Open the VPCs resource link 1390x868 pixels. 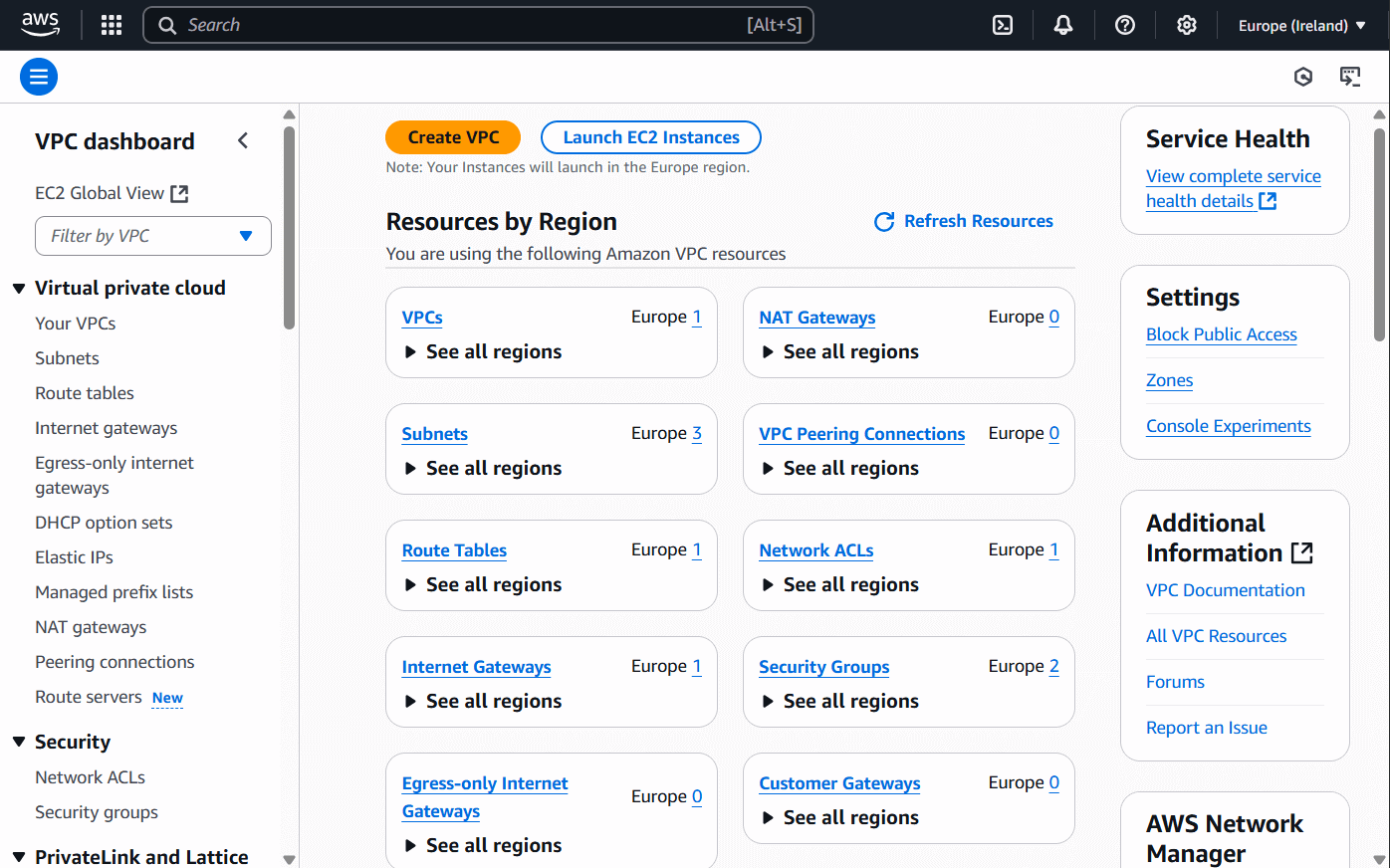click(x=422, y=318)
